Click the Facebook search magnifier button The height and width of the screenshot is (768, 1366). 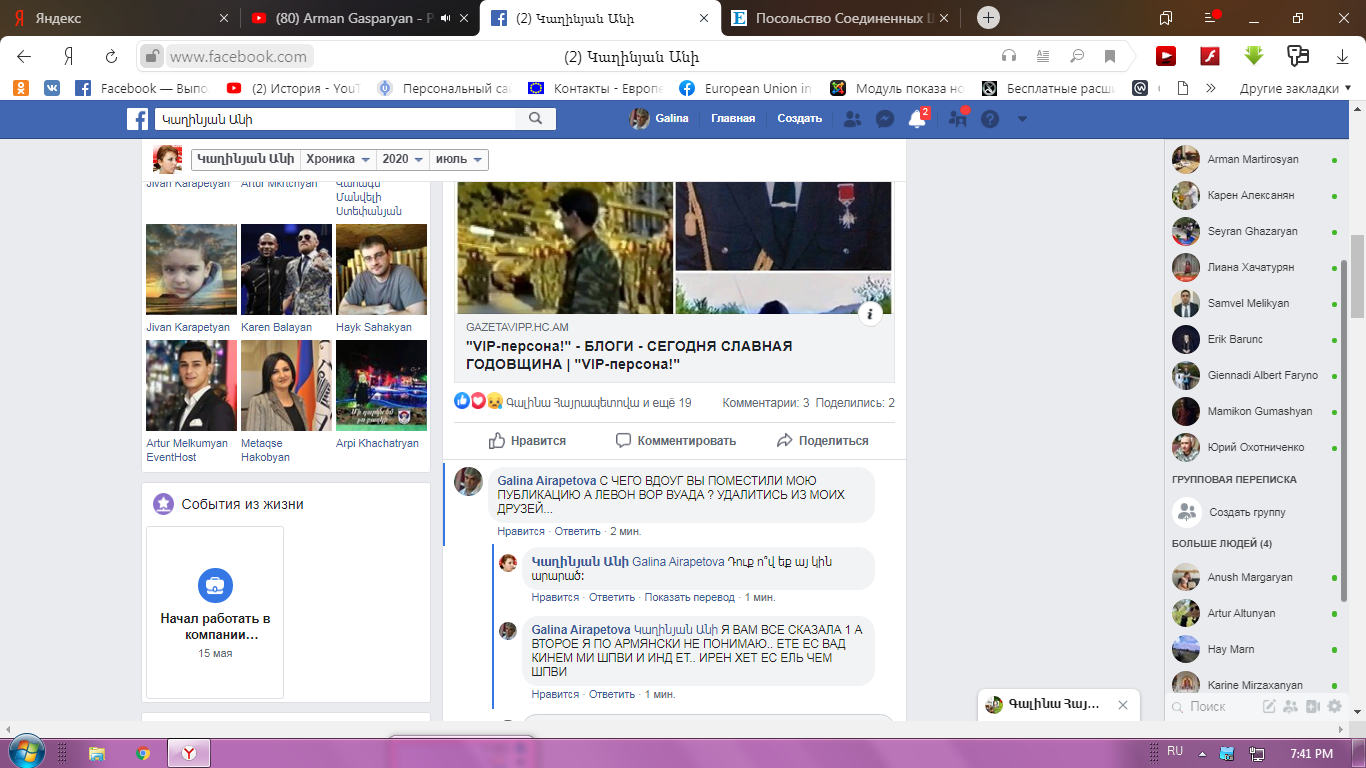tap(535, 119)
